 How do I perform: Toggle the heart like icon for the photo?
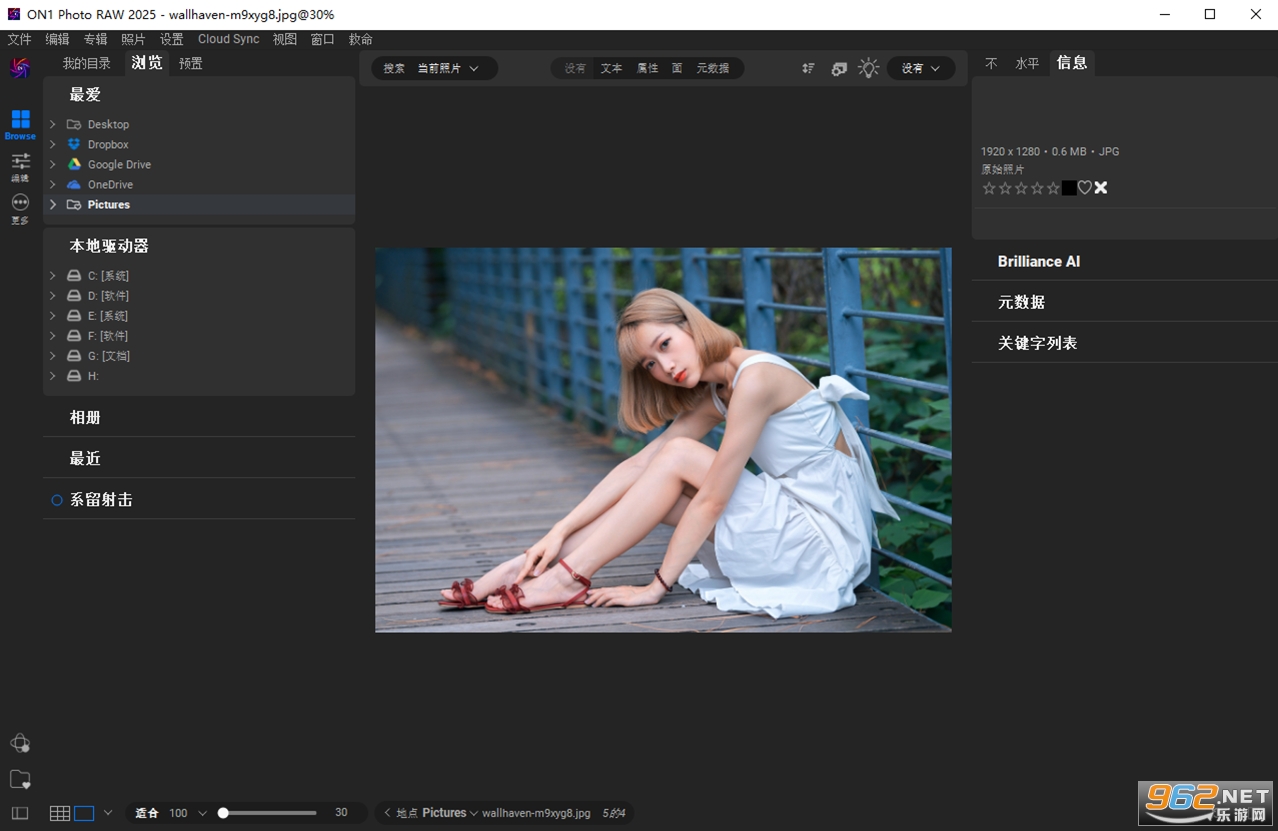1085,188
